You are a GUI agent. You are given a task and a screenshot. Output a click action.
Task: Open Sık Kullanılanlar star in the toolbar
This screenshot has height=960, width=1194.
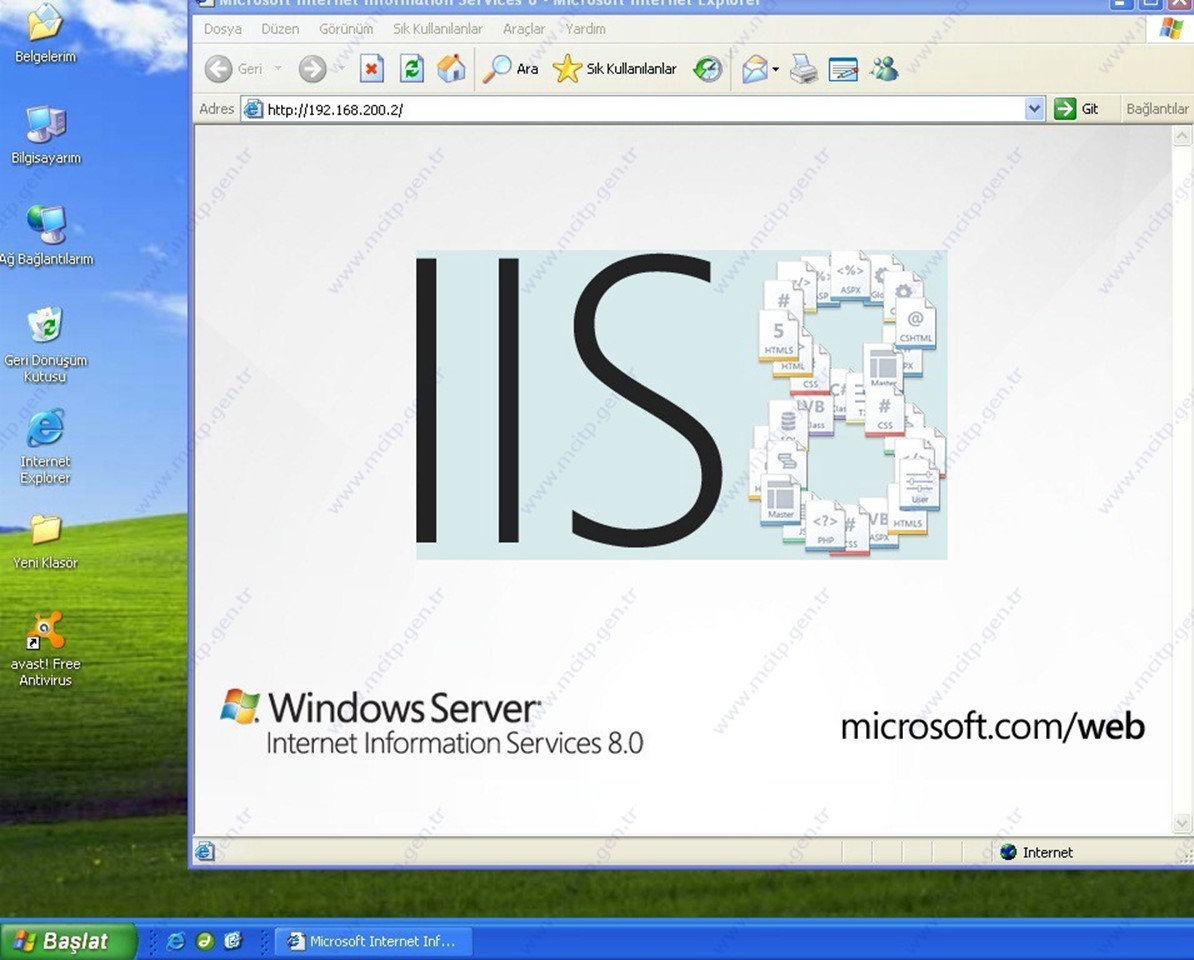point(615,69)
